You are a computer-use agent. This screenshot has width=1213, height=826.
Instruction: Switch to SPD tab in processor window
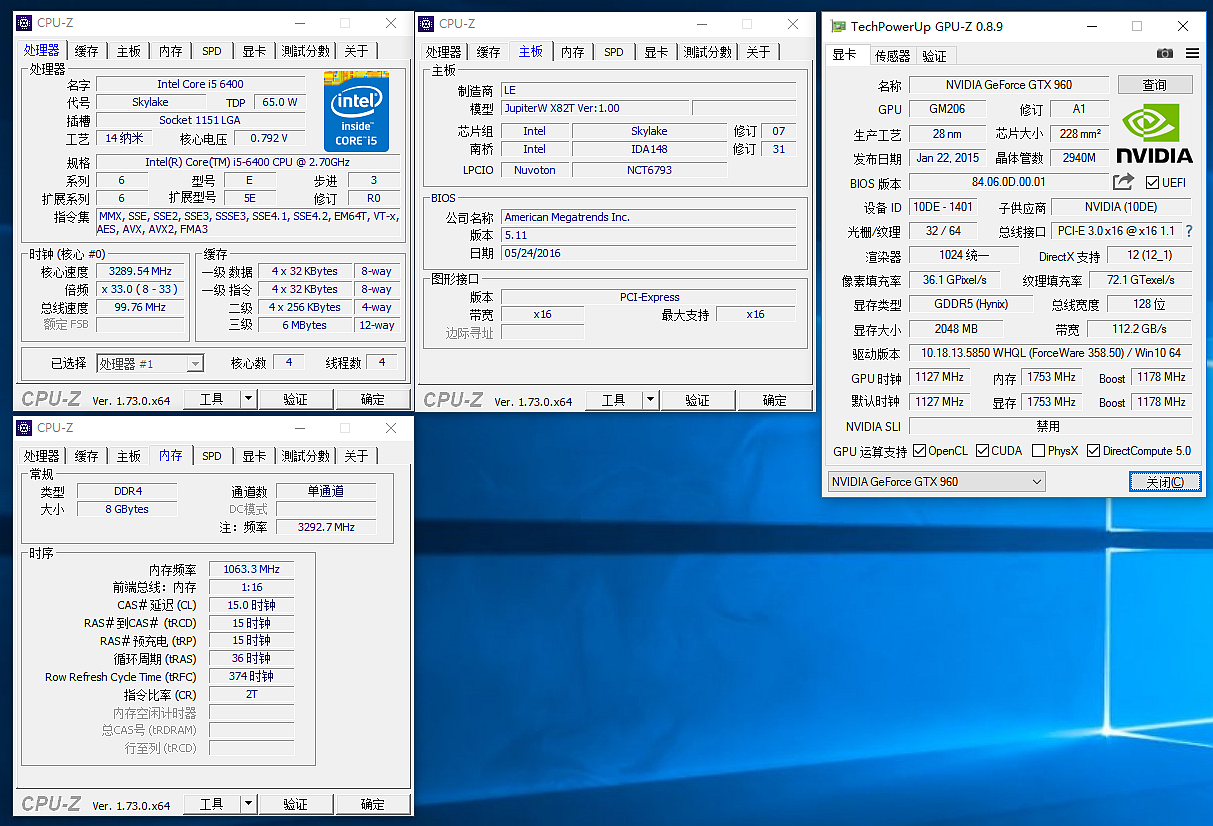(x=212, y=51)
